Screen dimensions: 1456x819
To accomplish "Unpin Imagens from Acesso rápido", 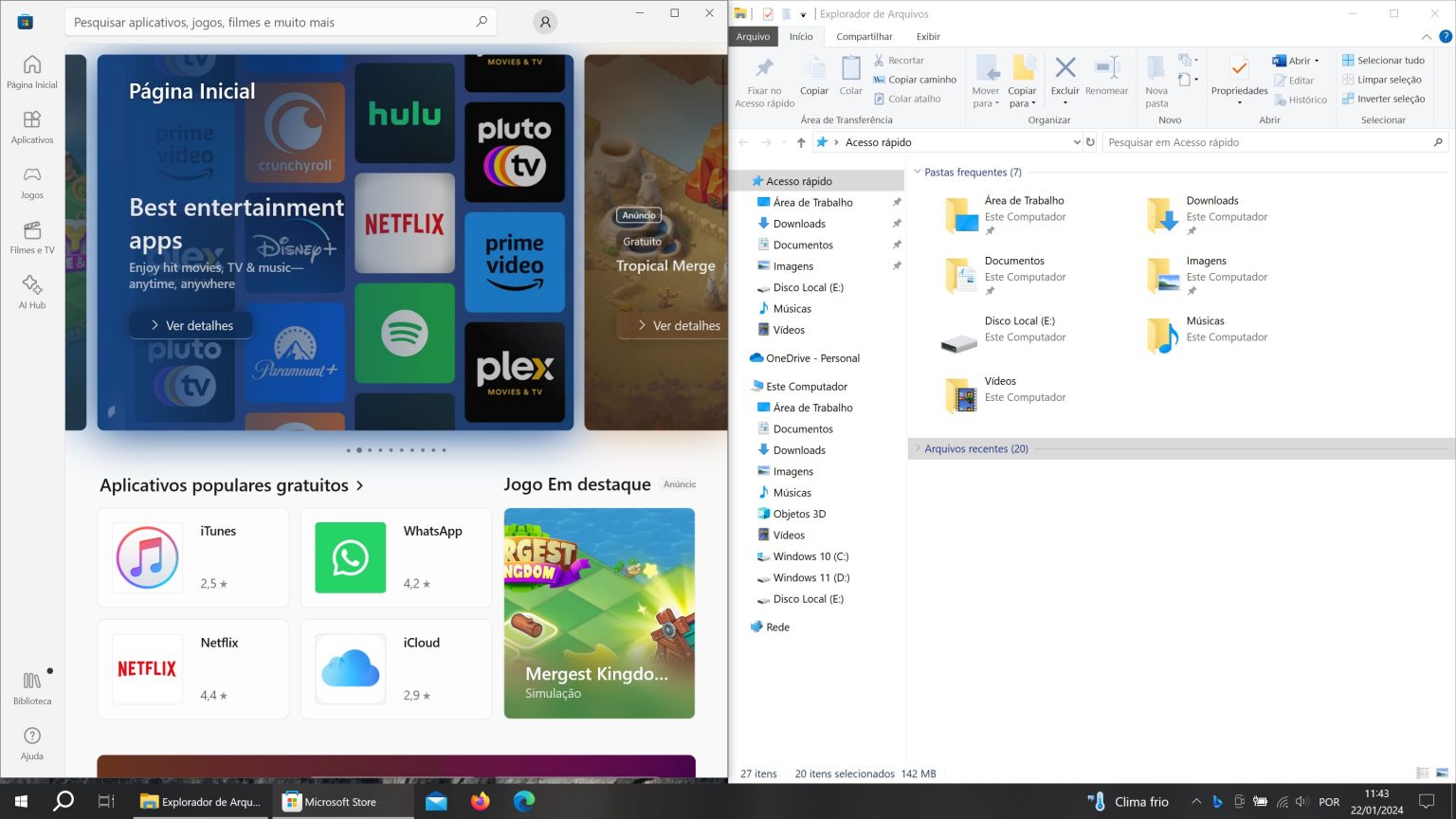I will click(x=896, y=265).
